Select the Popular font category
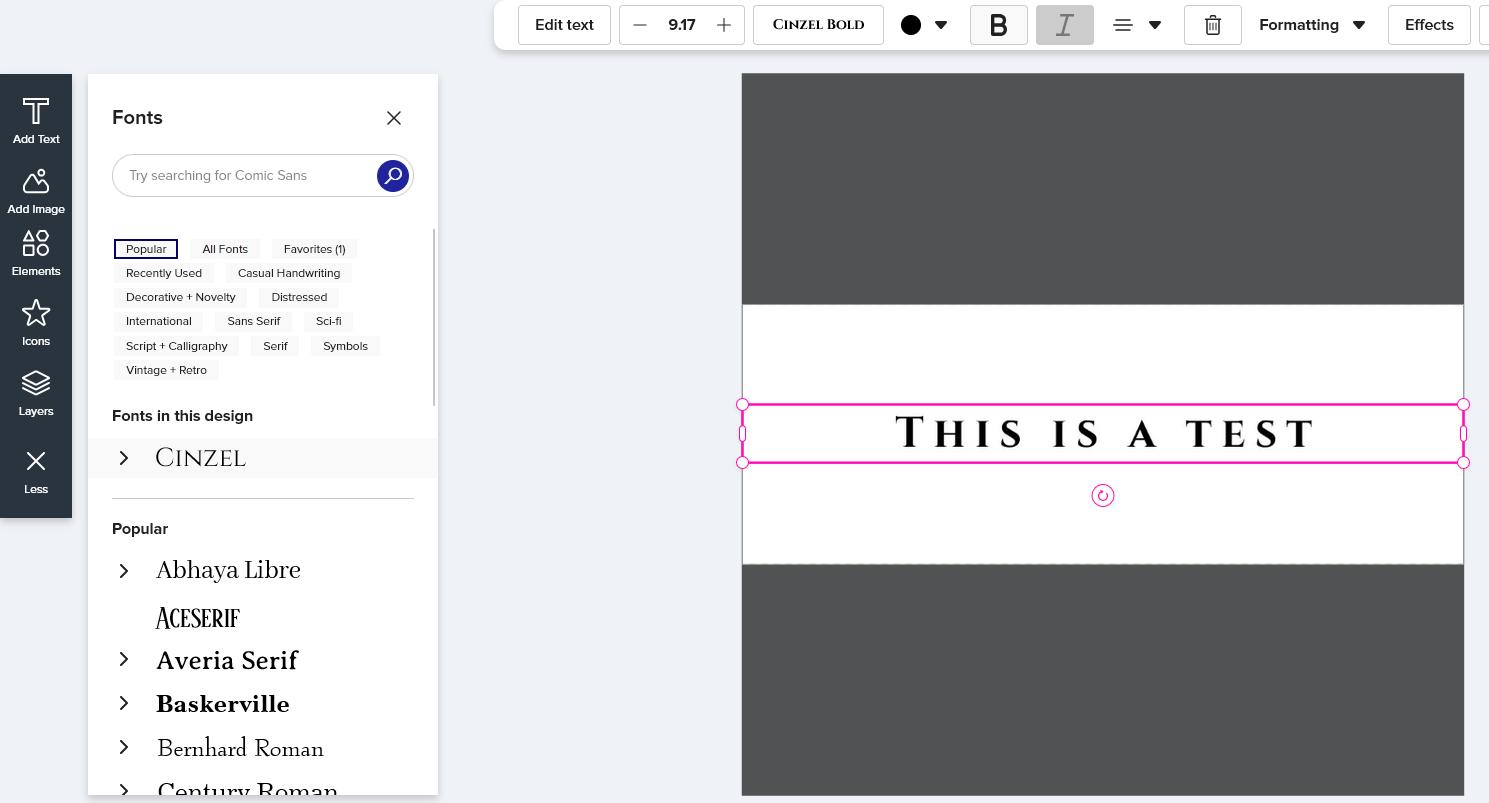This screenshot has width=1489, height=803. 146,249
